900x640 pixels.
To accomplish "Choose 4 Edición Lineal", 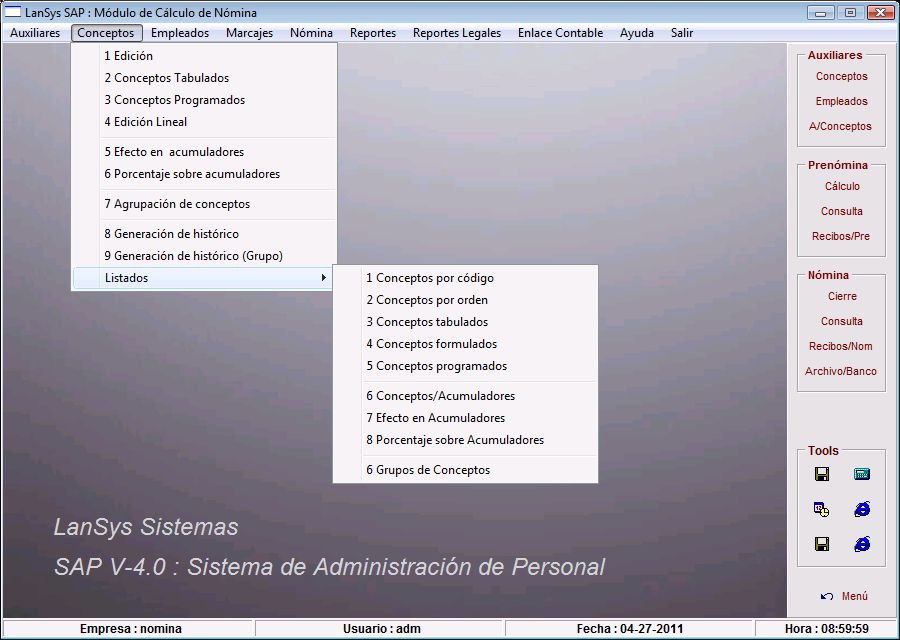I will point(204,122).
